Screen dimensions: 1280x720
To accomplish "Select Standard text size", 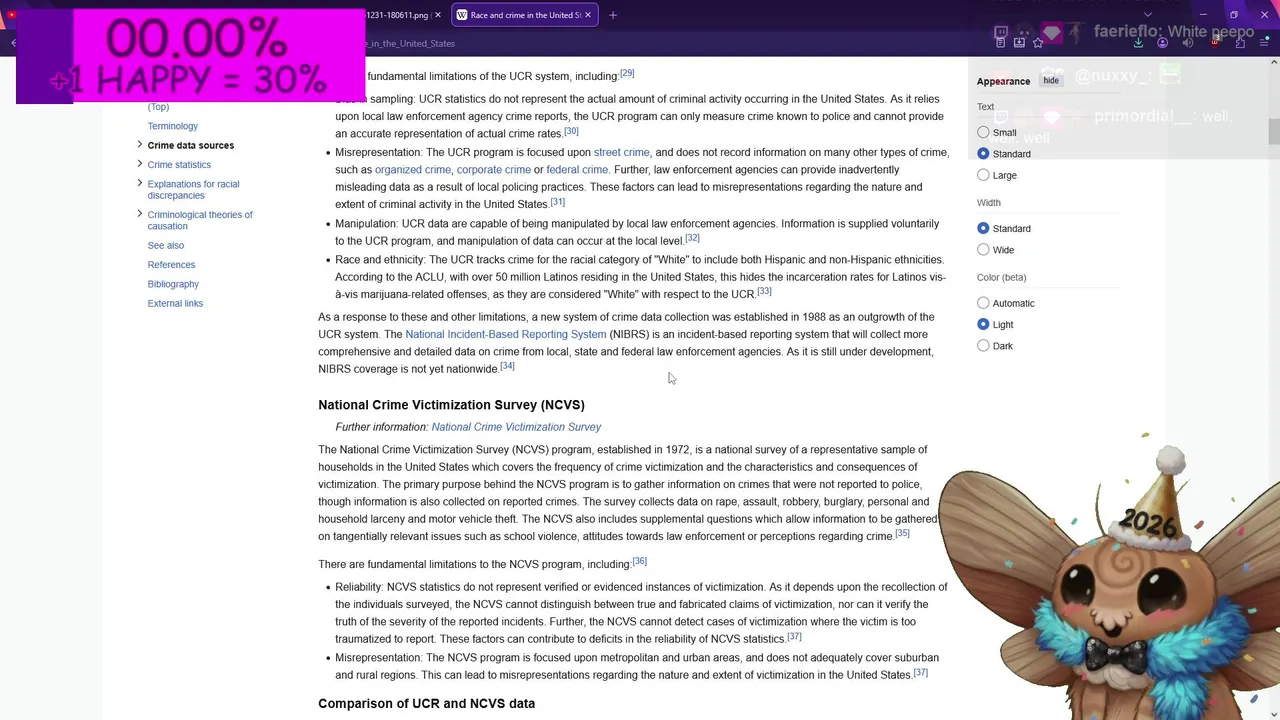I will [x=983, y=154].
